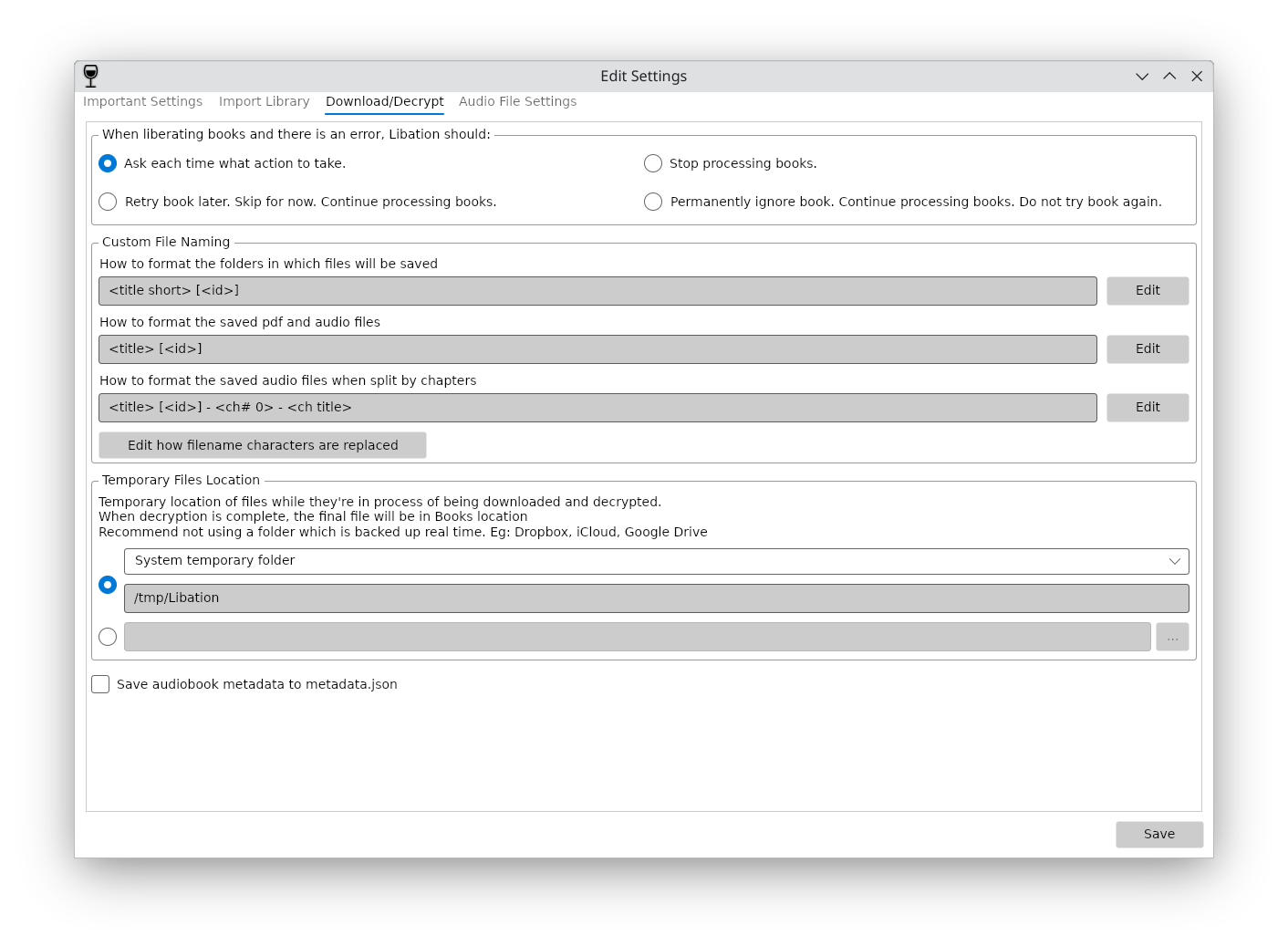Image resolution: width=1288 pixels, height=946 pixels.
Task: Select 'Stop processing books' option
Action: [653, 163]
